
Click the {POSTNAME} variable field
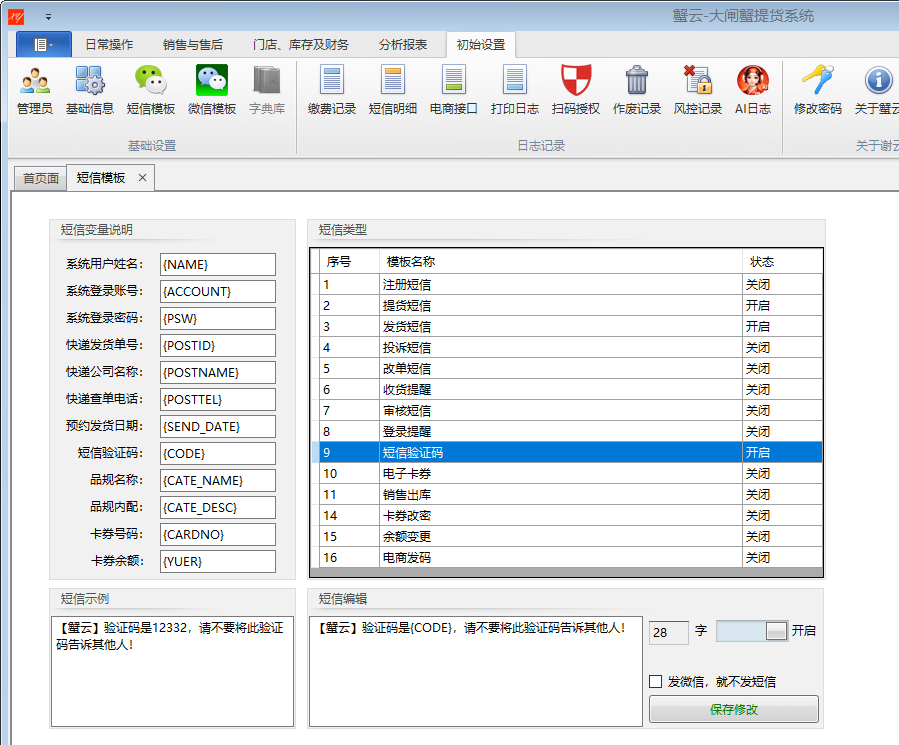pos(218,372)
